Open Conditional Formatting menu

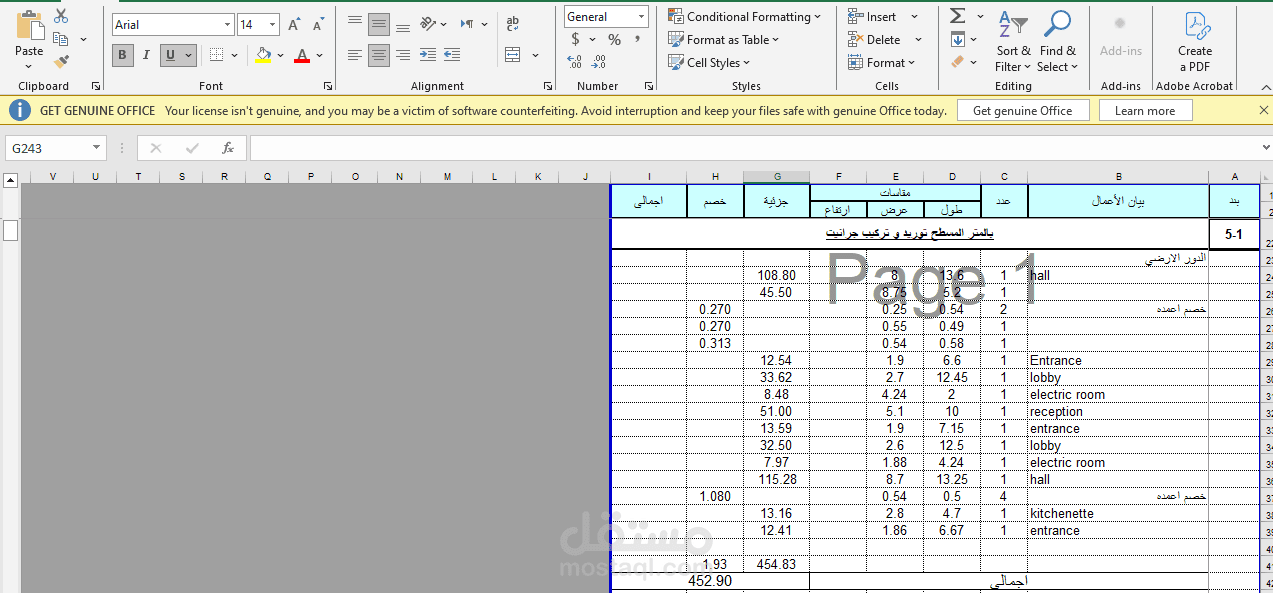point(745,17)
